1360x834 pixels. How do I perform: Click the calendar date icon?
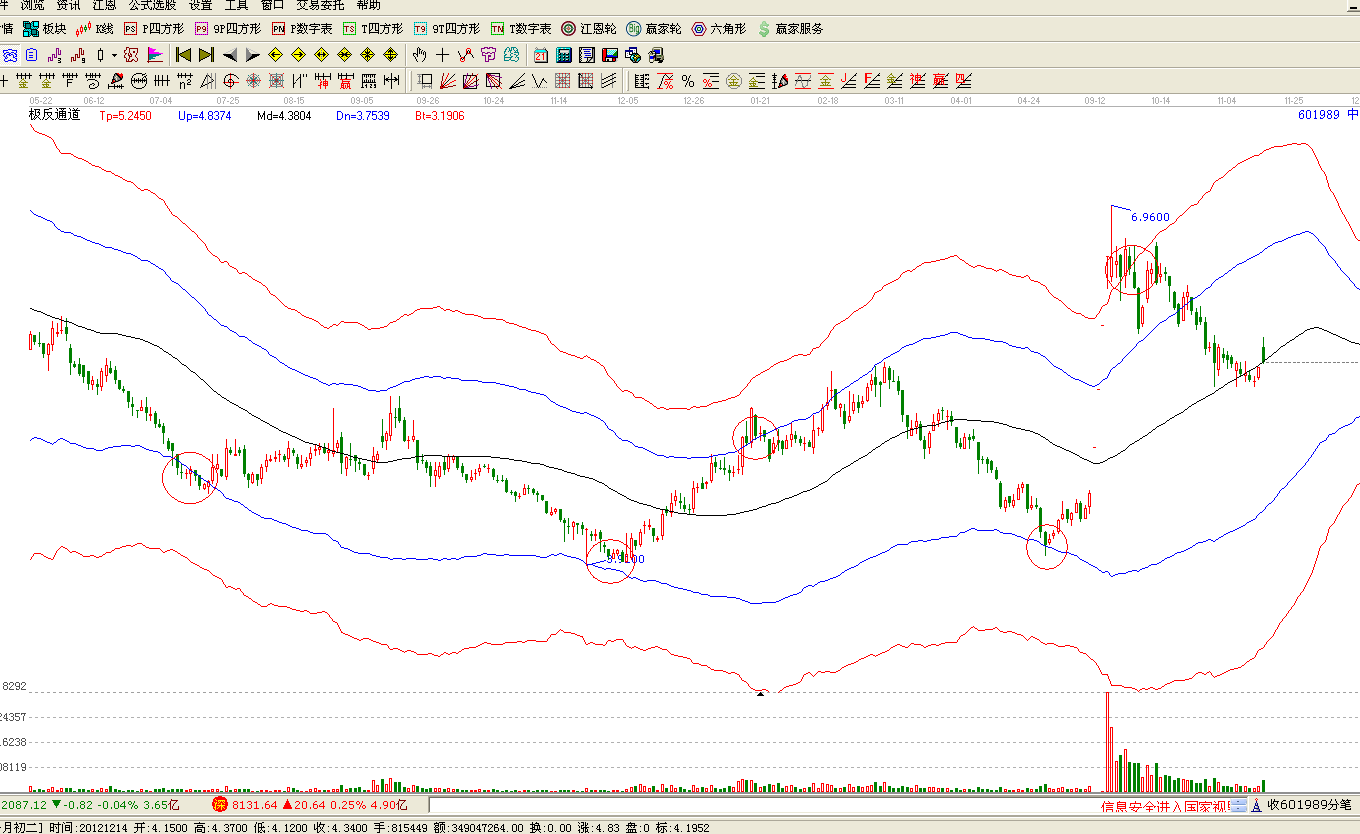tap(541, 54)
